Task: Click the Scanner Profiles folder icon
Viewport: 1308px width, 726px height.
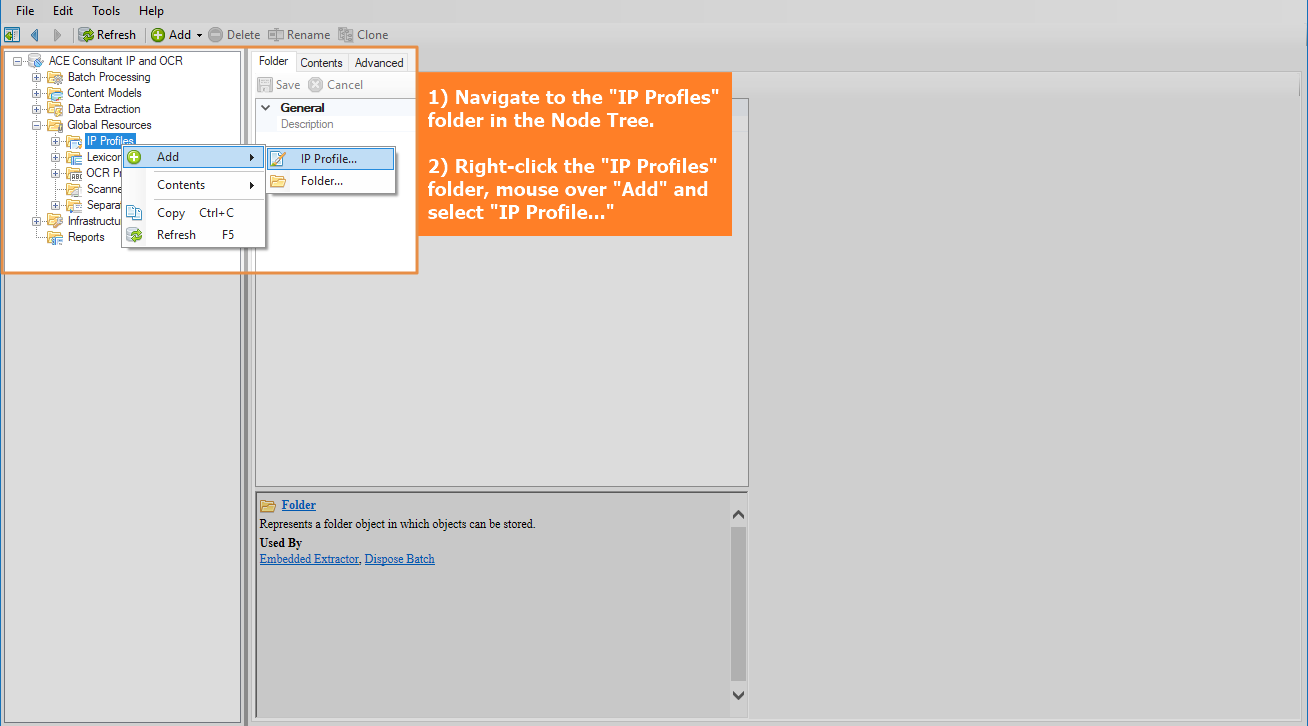Action: [x=74, y=189]
